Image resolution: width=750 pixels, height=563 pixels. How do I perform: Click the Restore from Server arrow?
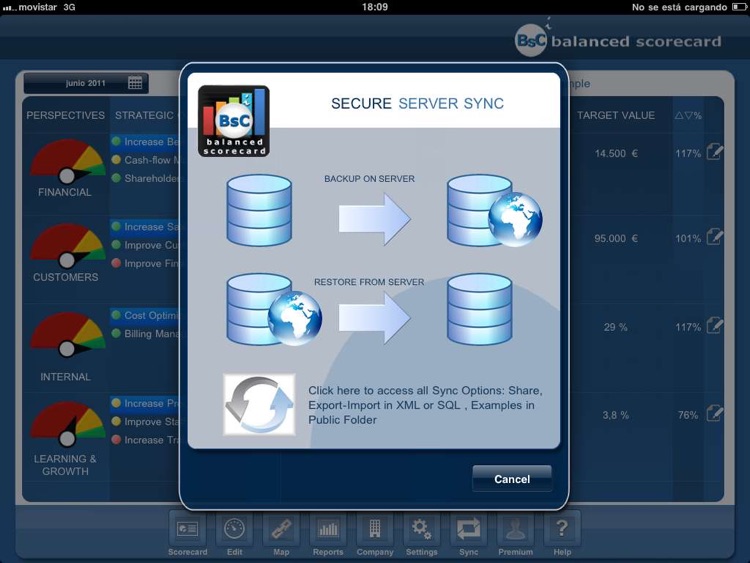(375, 318)
